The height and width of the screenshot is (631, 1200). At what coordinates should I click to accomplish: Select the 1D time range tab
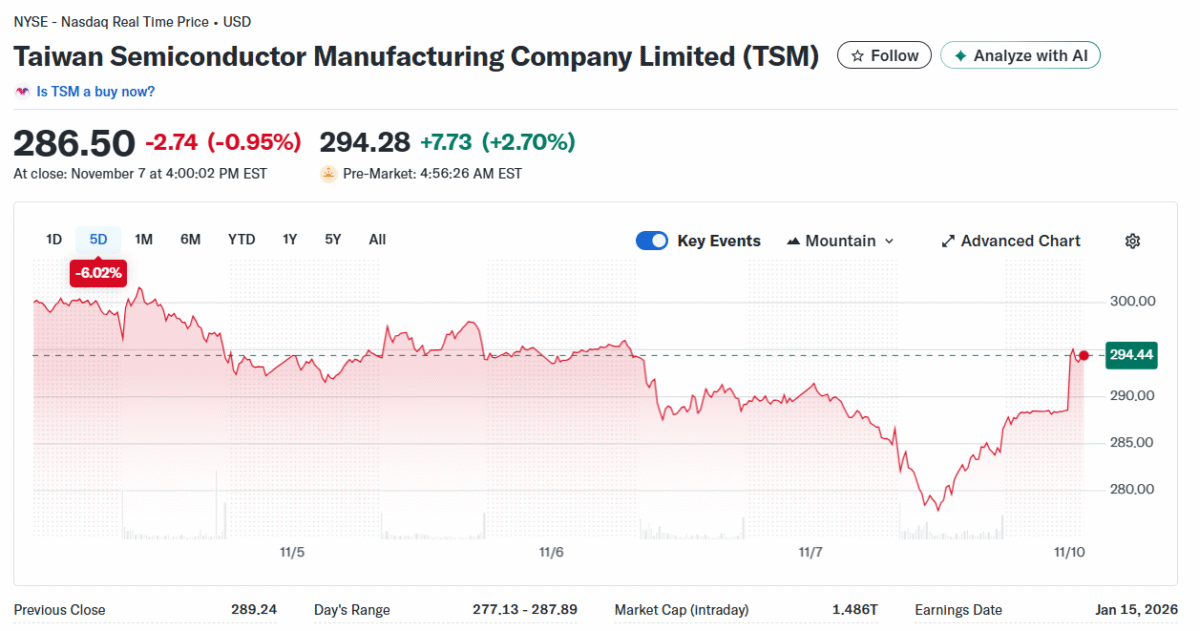point(54,239)
